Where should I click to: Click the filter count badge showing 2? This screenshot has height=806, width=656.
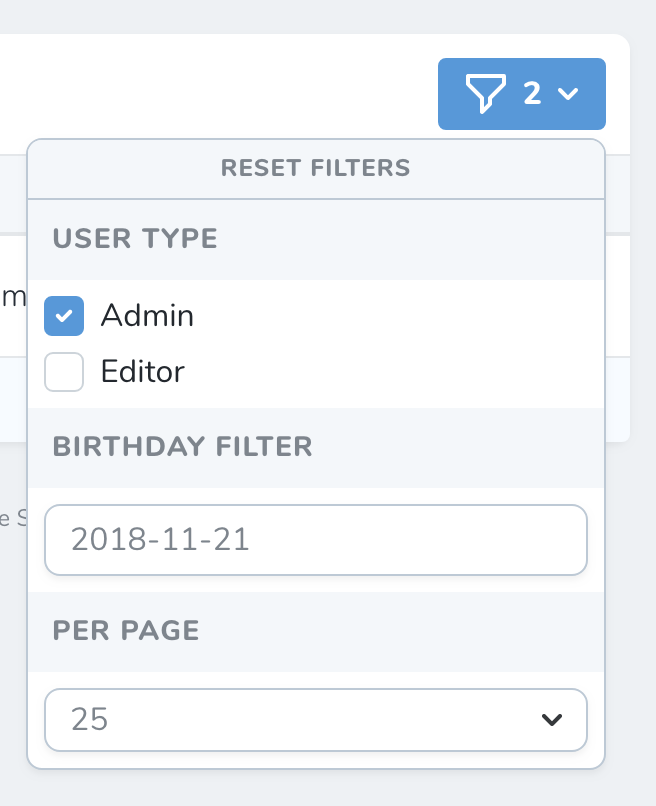click(533, 94)
